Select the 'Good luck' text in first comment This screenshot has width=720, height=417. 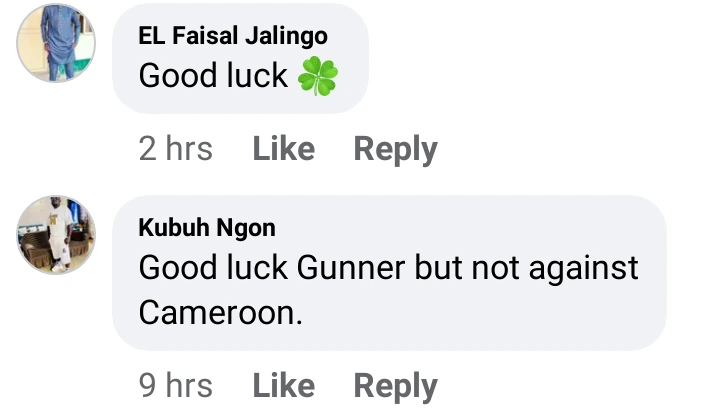(213, 76)
